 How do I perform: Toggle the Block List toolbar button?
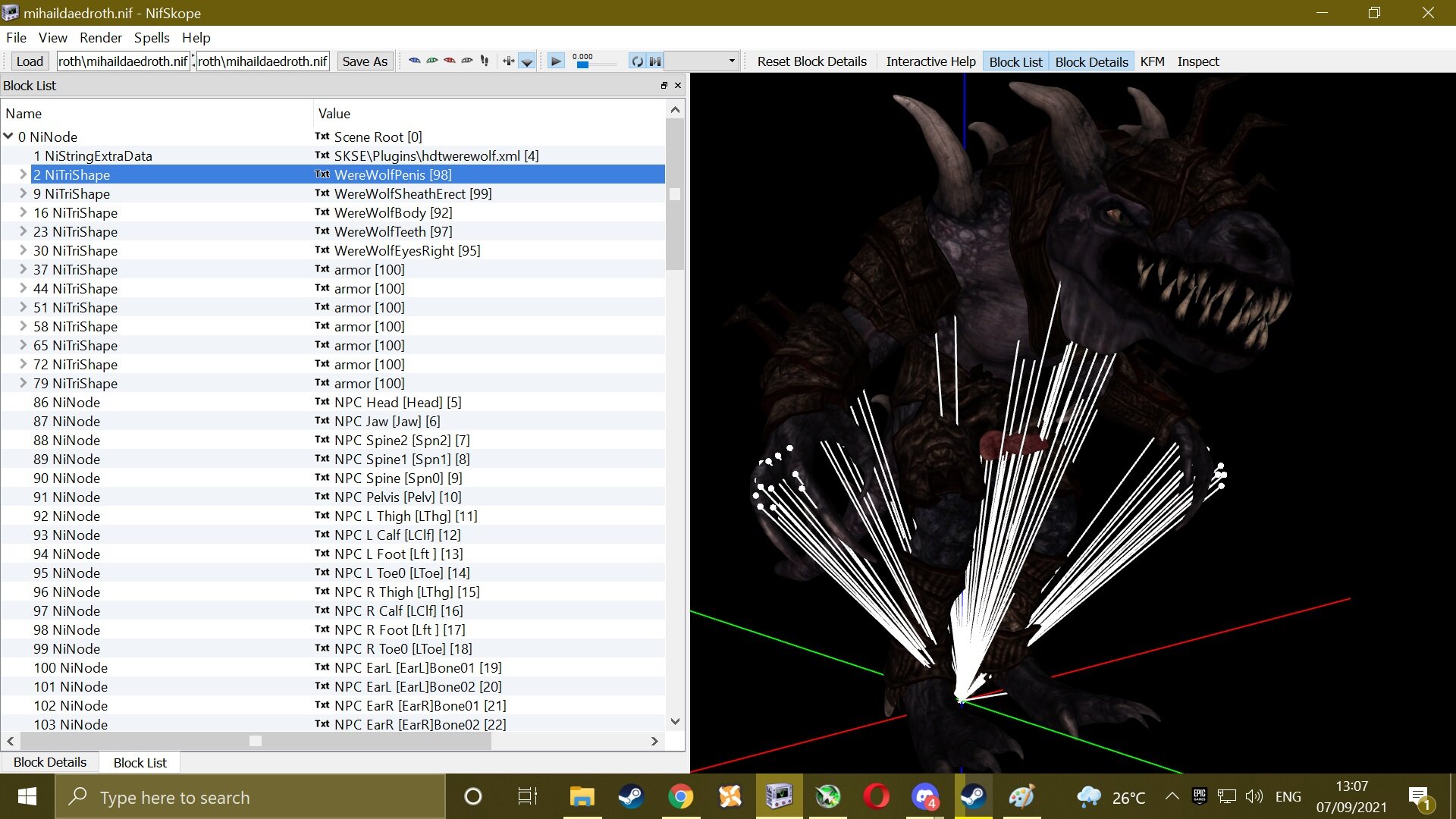click(x=1016, y=61)
